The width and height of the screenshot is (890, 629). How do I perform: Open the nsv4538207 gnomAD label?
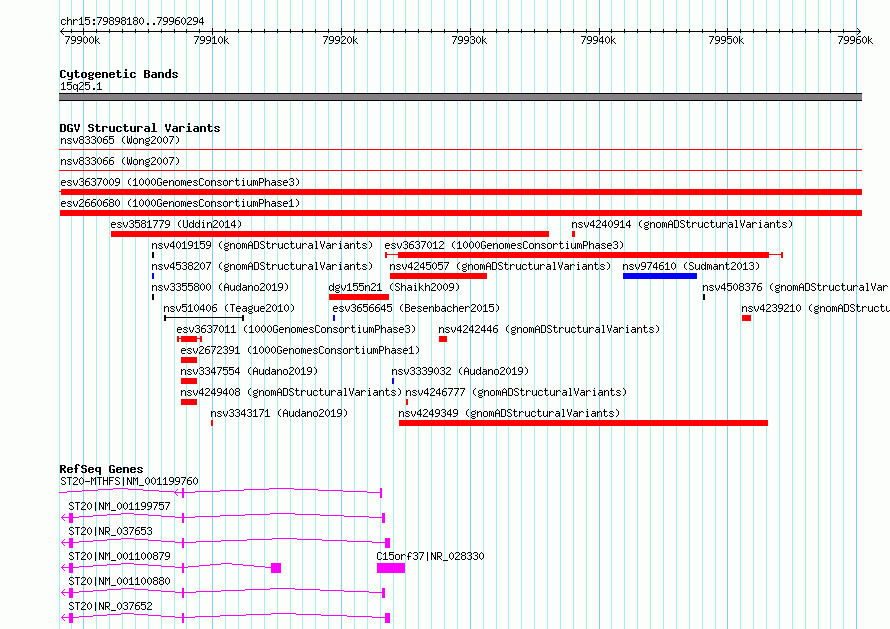click(262, 266)
